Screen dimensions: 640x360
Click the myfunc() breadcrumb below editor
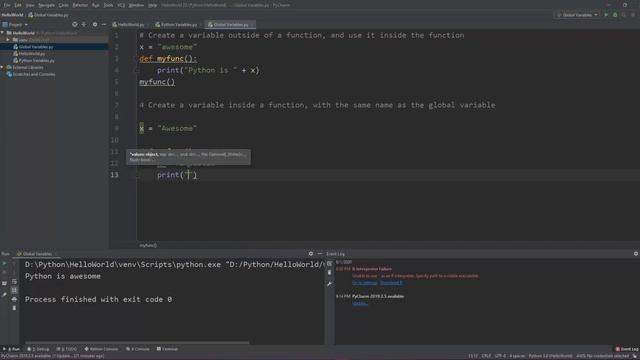(148, 245)
